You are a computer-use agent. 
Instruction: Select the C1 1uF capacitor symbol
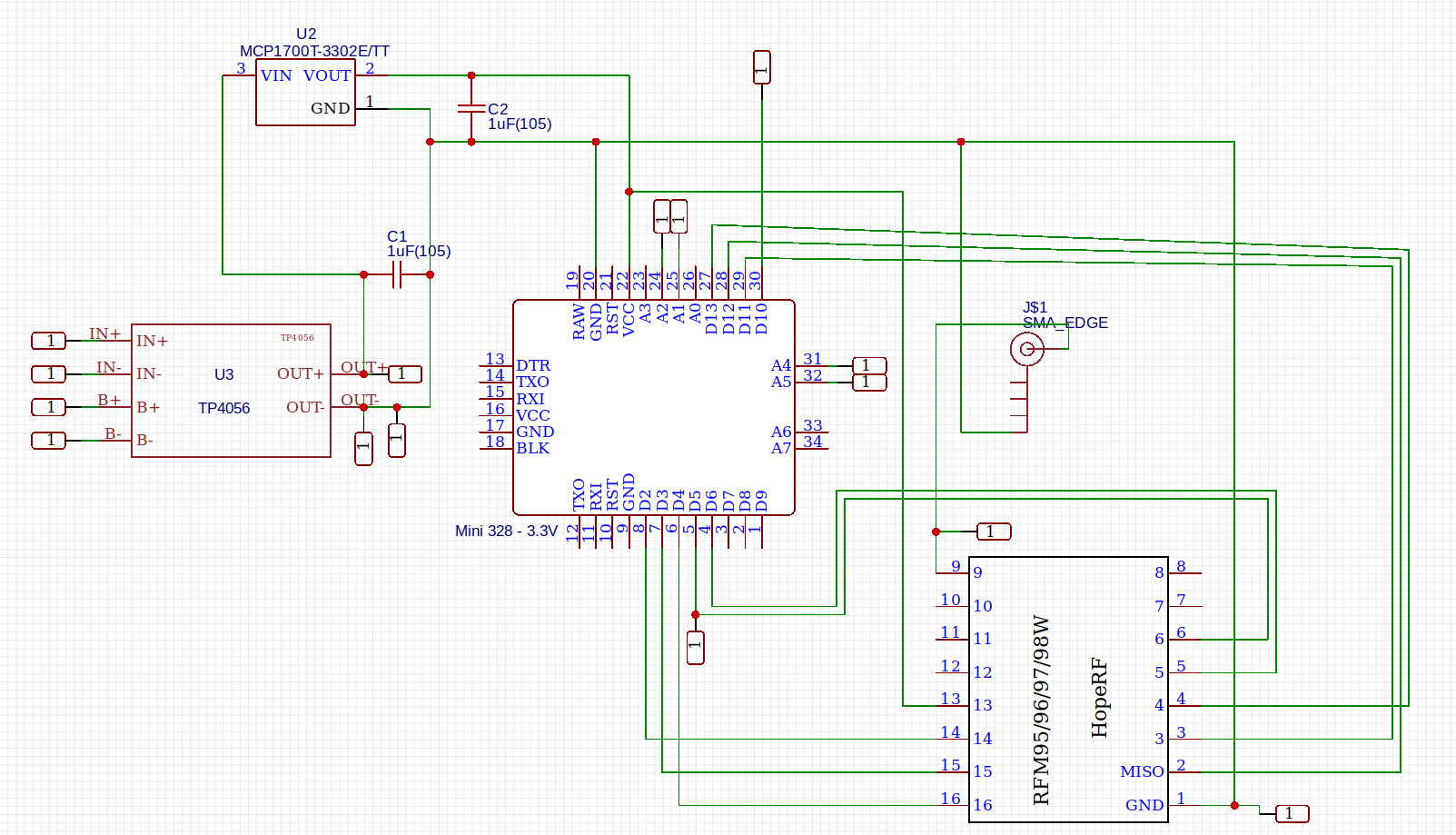pyautogui.click(x=396, y=274)
